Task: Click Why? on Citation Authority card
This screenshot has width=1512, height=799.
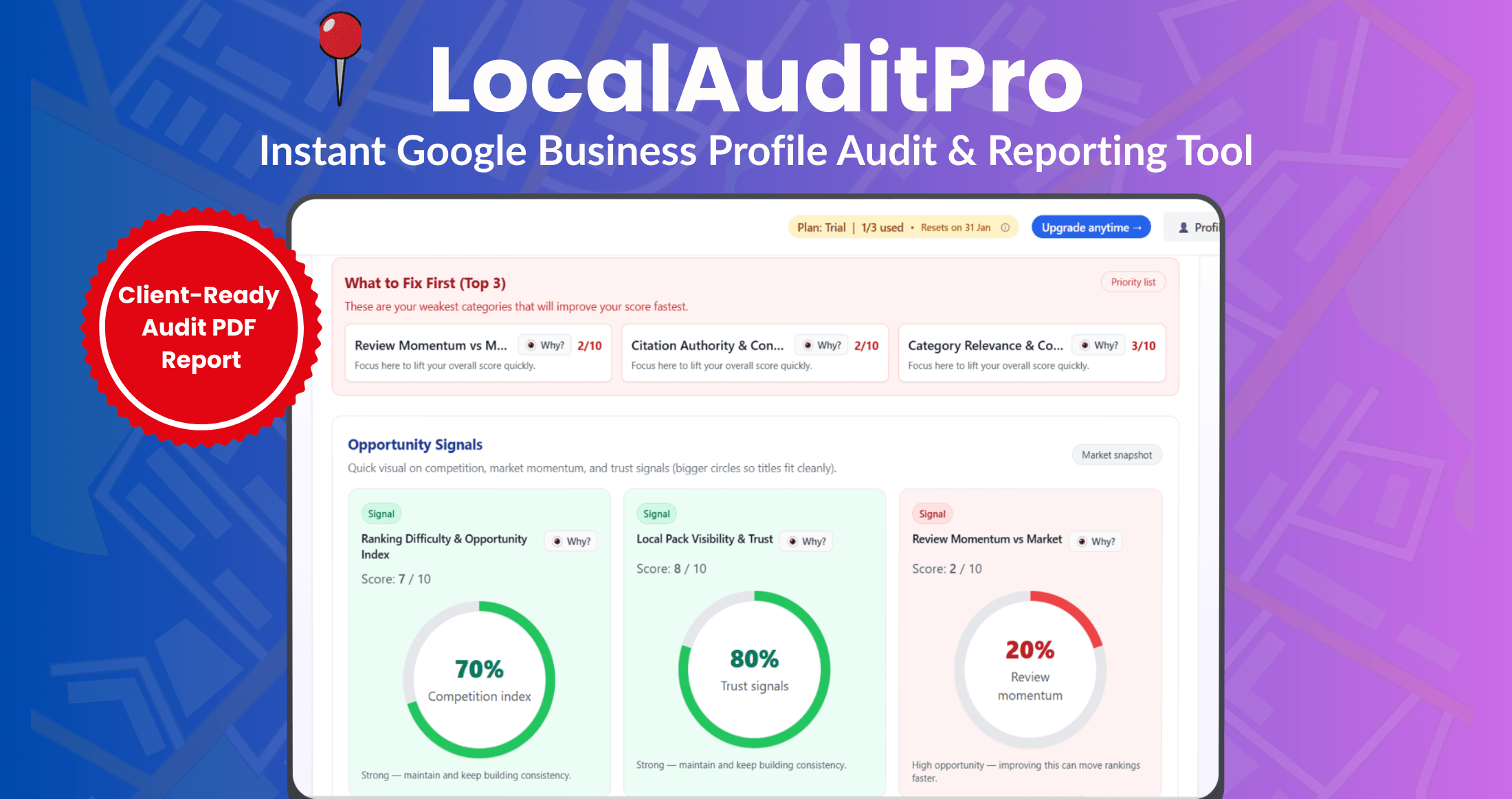Action: click(x=822, y=345)
